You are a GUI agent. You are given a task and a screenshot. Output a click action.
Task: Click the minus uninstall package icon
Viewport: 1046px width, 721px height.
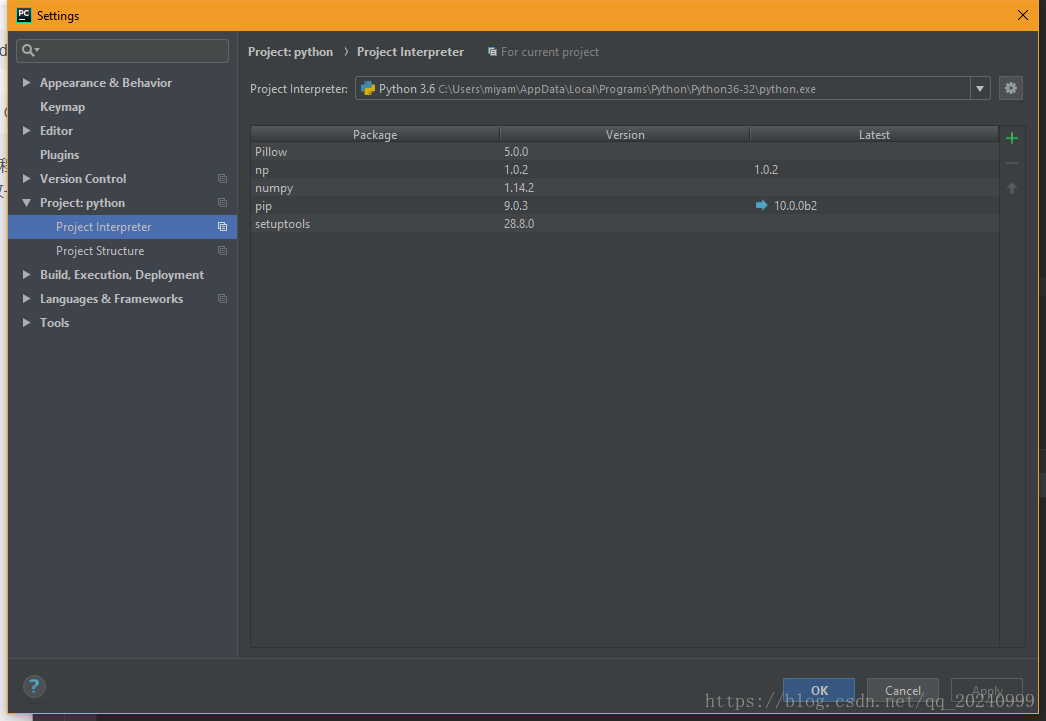click(x=1011, y=163)
